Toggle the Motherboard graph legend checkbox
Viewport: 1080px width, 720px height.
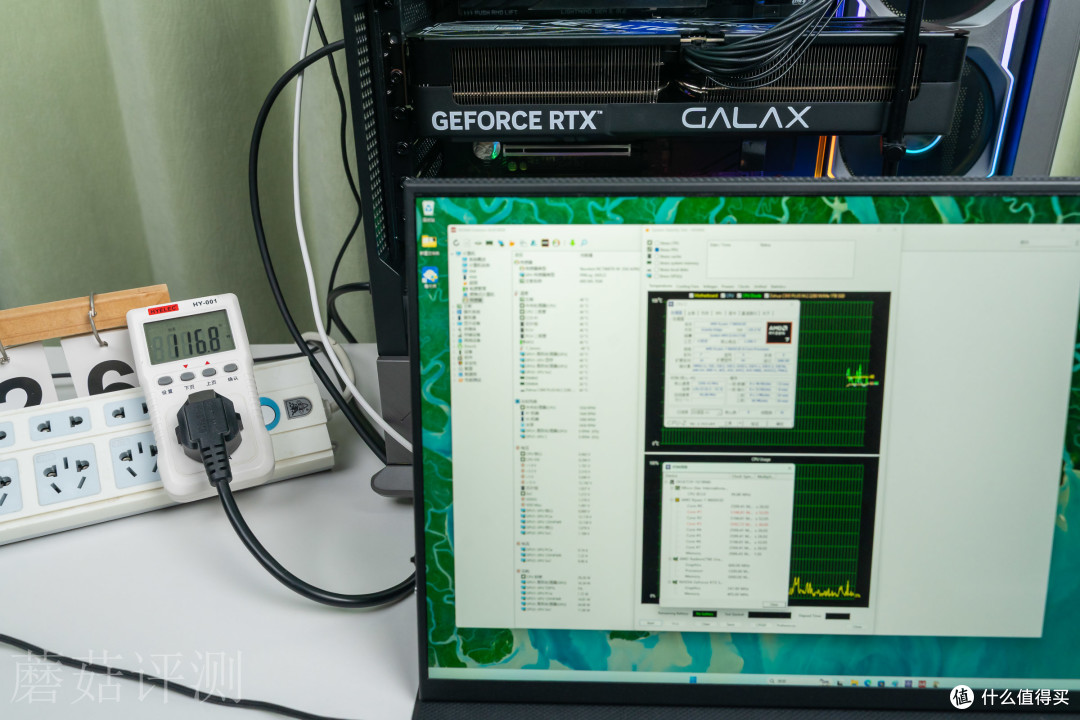pyautogui.click(x=691, y=296)
